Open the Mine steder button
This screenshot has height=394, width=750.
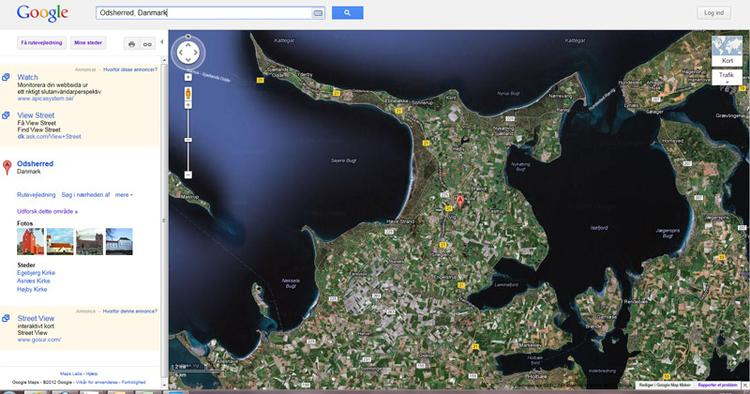click(x=88, y=43)
